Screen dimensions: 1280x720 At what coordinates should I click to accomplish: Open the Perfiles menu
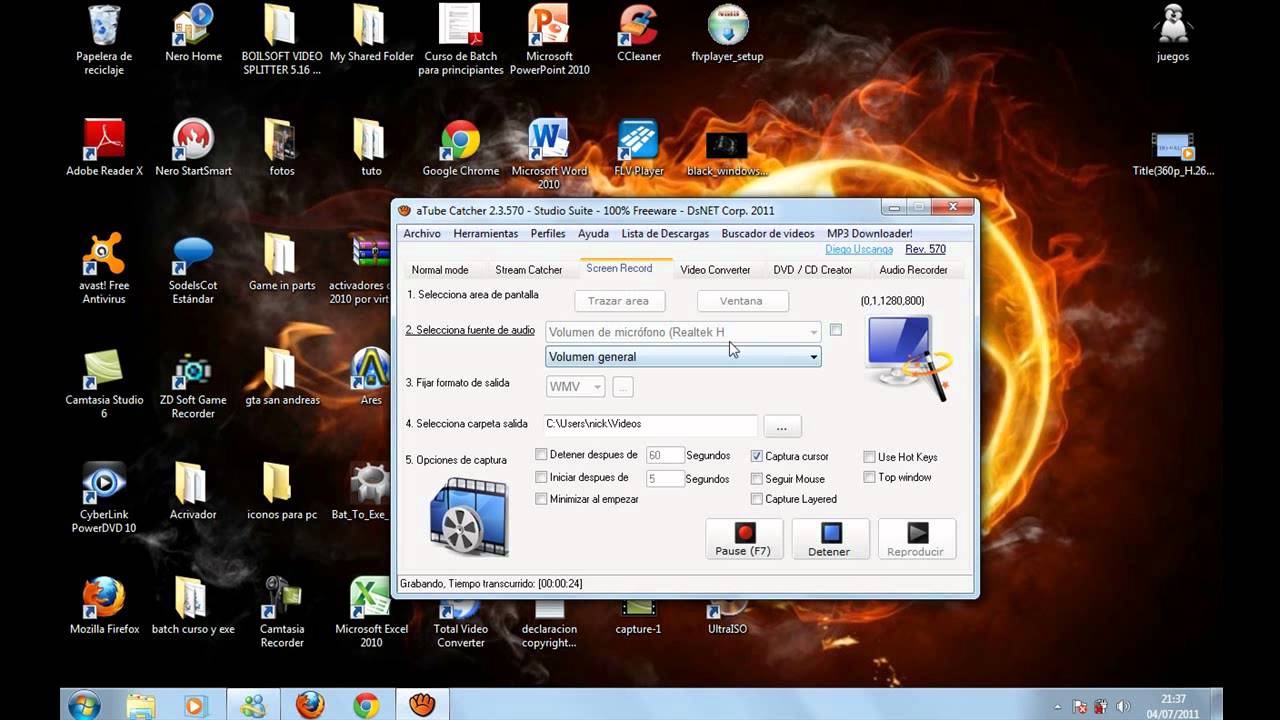(548, 233)
